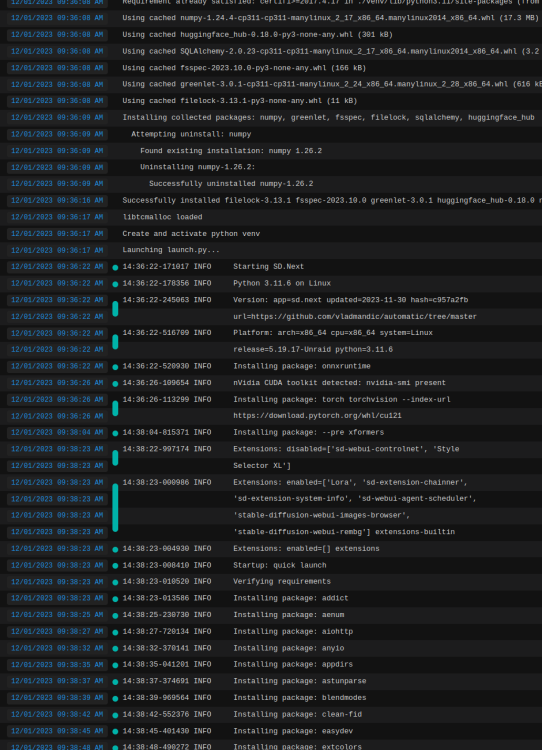Click the 'Platform: arch=x86_64' log message
The width and height of the screenshot is (542, 750).
tap(333, 333)
